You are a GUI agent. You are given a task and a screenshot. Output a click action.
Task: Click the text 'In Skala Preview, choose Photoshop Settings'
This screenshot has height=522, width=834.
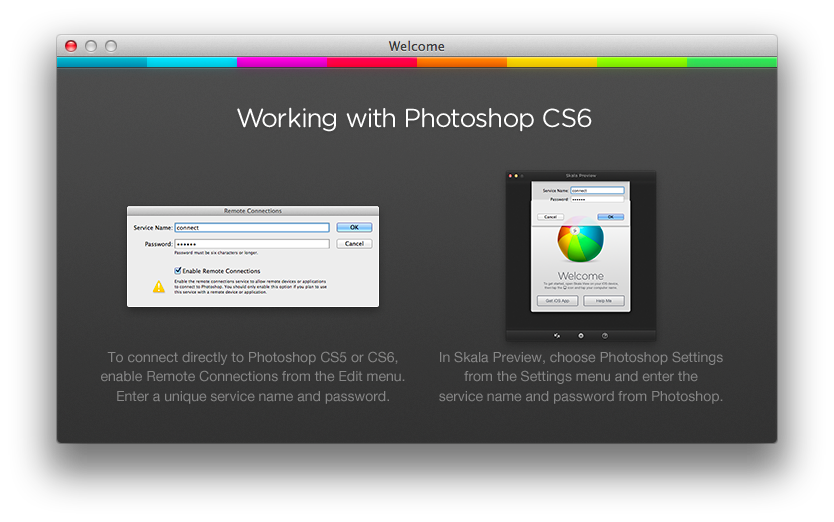(x=581, y=357)
